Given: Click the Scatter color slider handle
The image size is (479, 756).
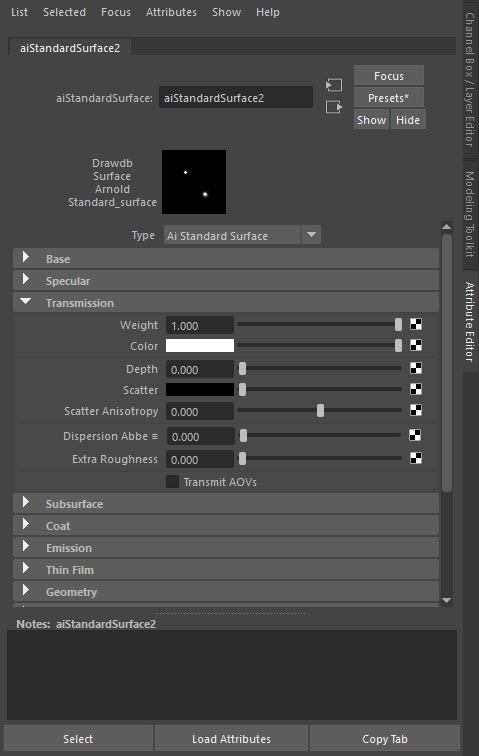Looking at the screenshot, I should (243, 389).
